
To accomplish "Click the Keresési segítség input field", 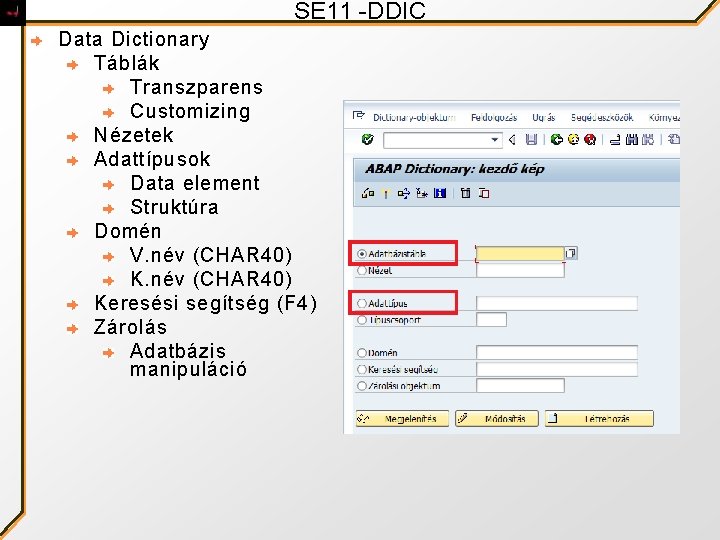I will [557, 369].
